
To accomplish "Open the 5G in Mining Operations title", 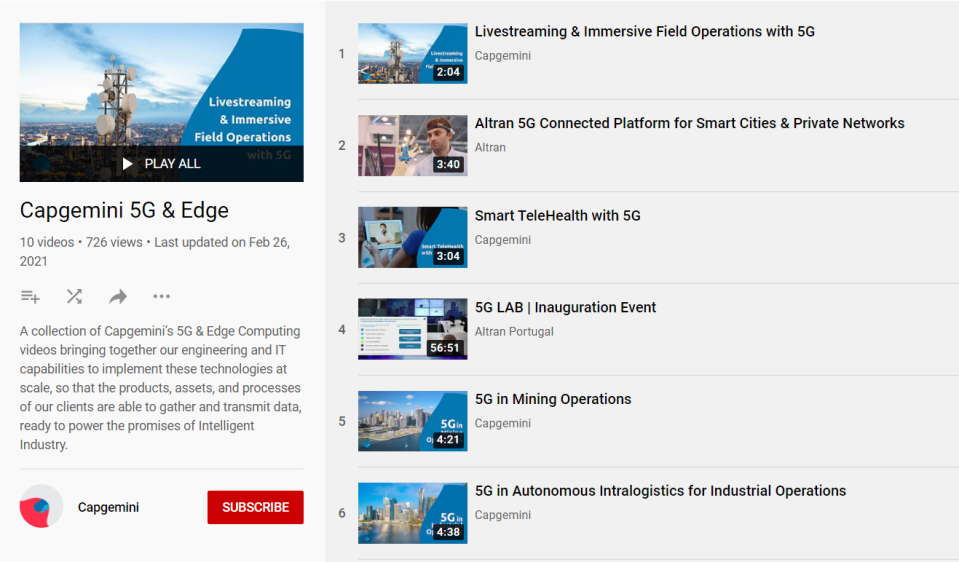I will click(x=552, y=399).
